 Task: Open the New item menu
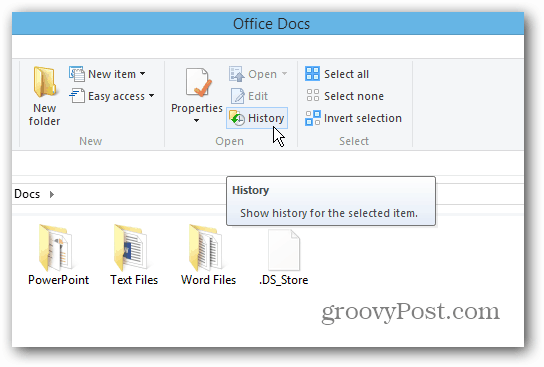click(x=107, y=74)
